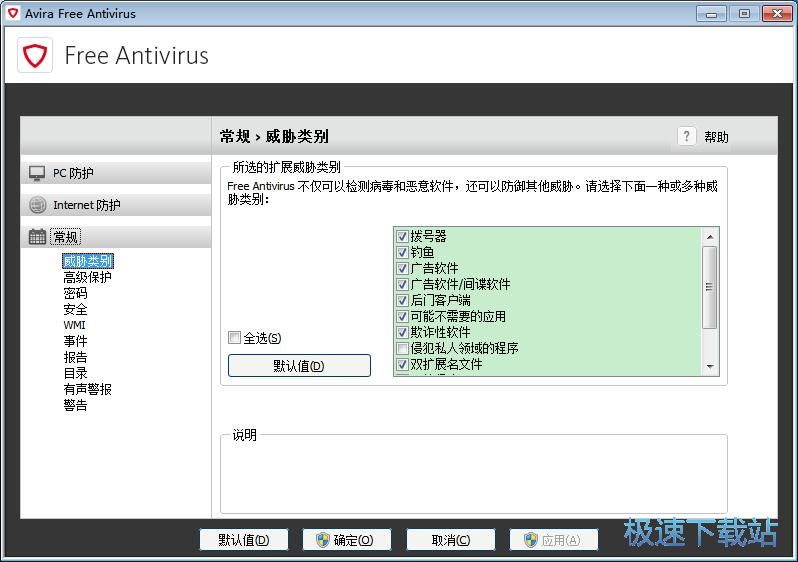Open 高级保护 settings
This screenshot has width=798, height=562.
click(87, 277)
